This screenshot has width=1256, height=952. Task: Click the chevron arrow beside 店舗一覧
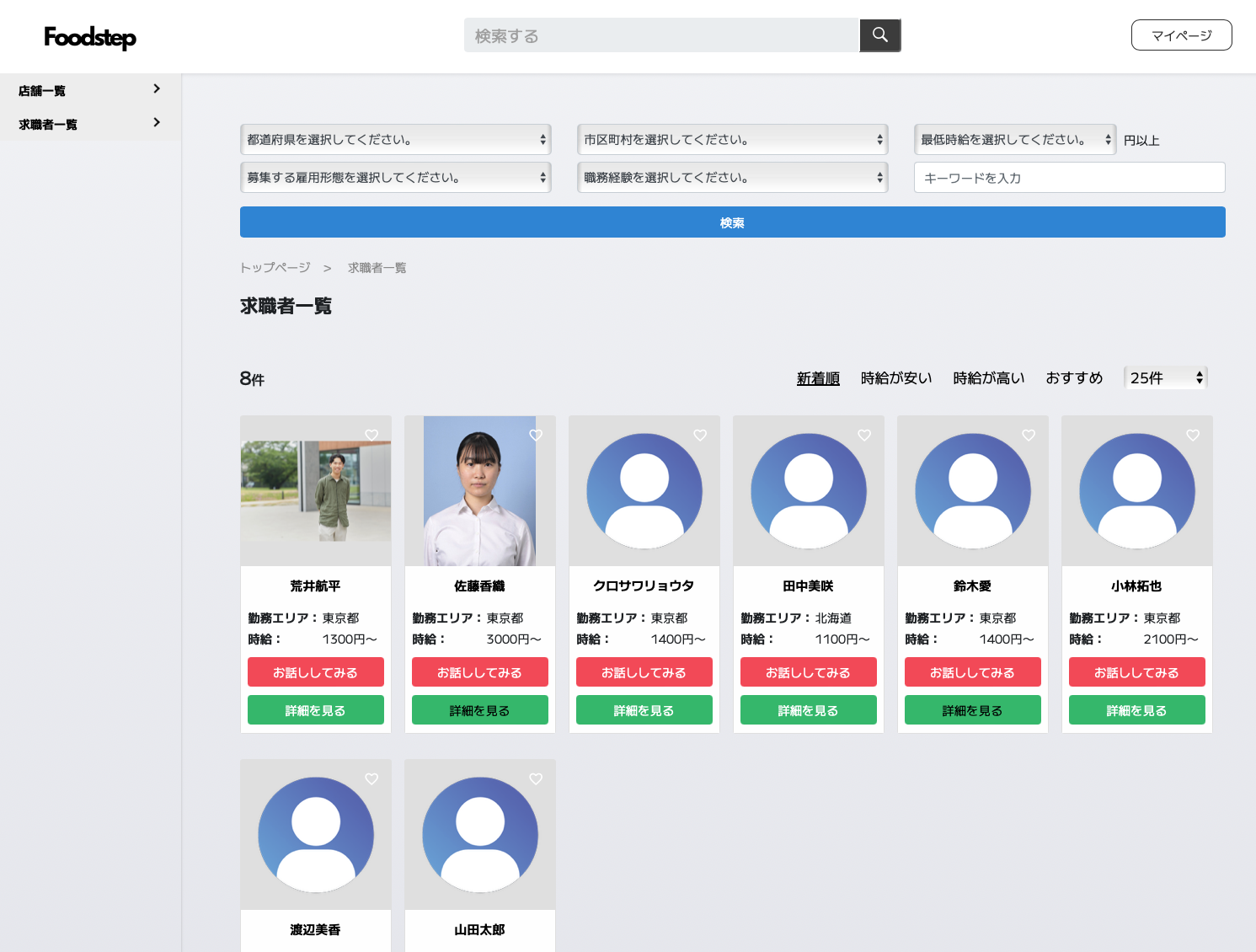[157, 89]
